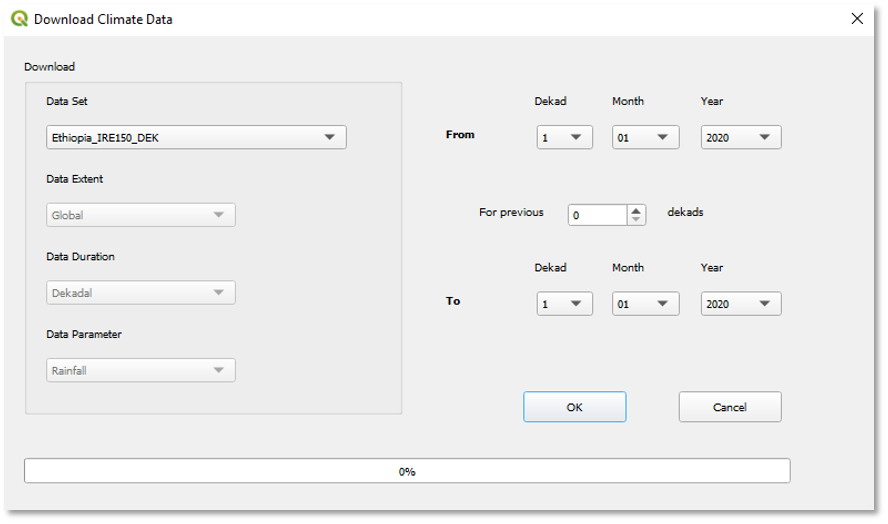Close the Download Climate Data dialog
The image size is (888, 524).
857,19
